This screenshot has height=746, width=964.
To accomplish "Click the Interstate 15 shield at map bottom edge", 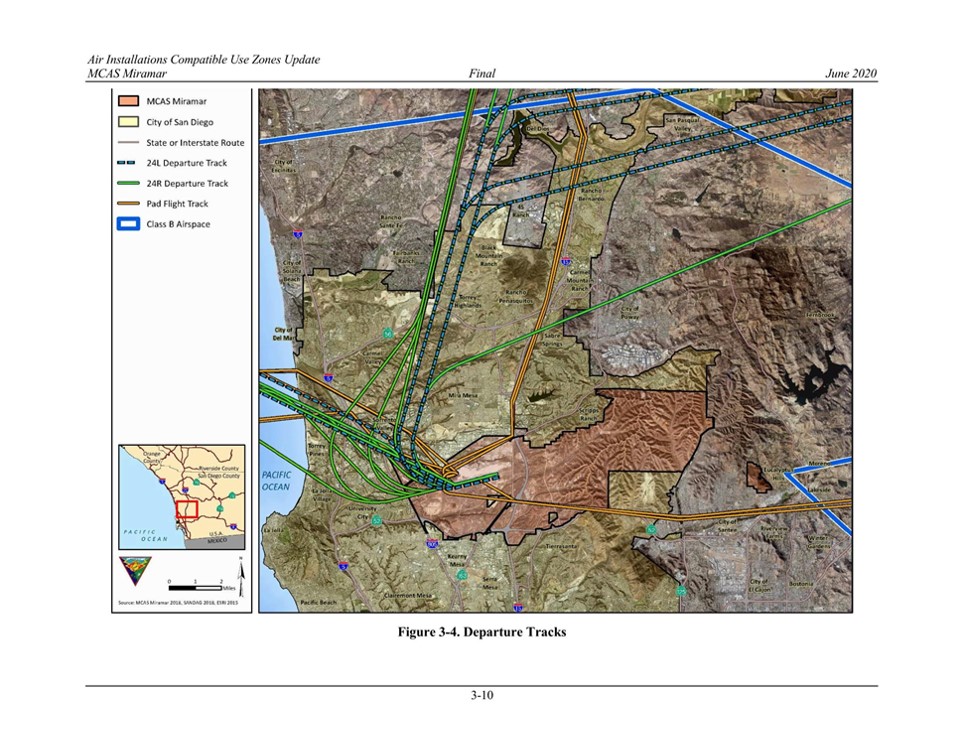I will (x=518, y=608).
